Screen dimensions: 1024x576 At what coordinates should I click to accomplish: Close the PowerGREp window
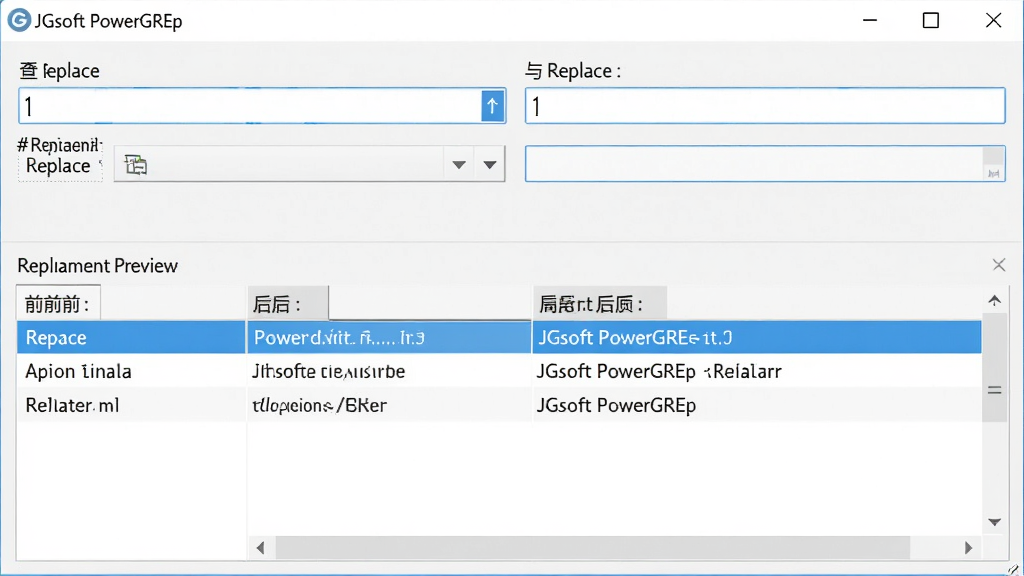[x=993, y=20]
